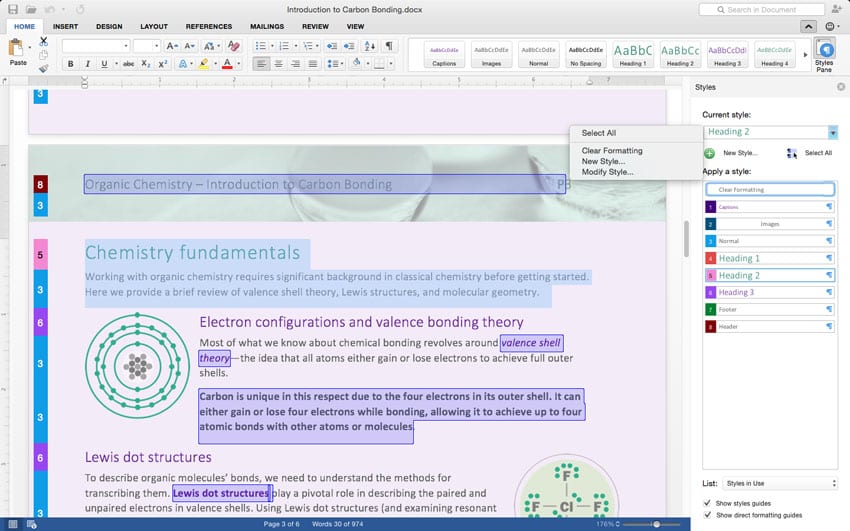Center-align the paragraph text
Image resolution: width=850 pixels, height=531 pixels.
[x=278, y=64]
